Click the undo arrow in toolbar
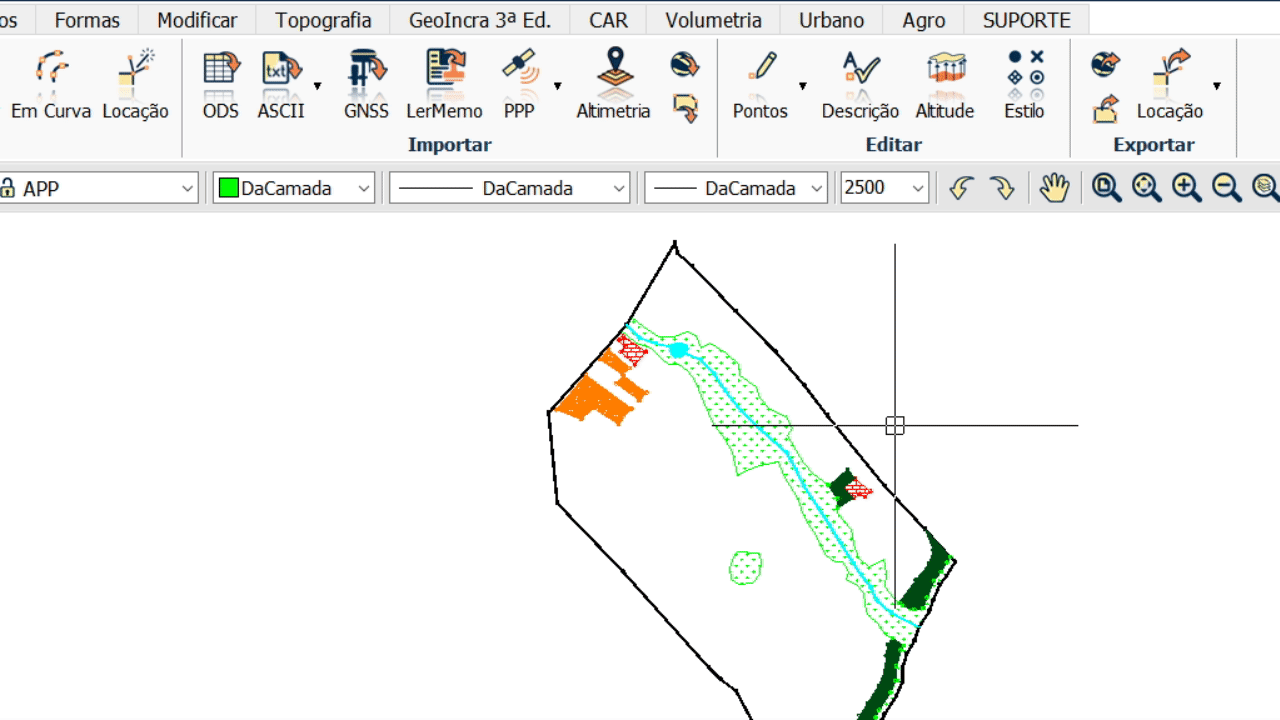1280x720 pixels. click(x=961, y=188)
